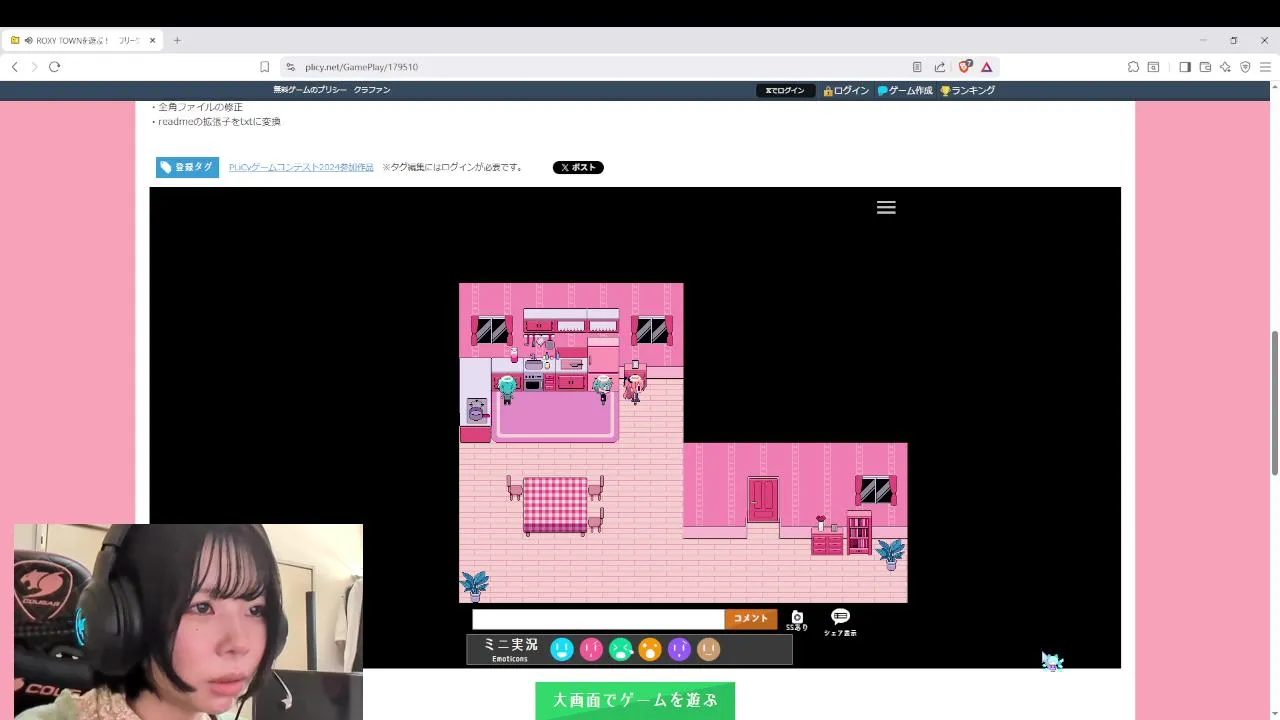Send the green squinting emoticon

pyautogui.click(x=621, y=650)
